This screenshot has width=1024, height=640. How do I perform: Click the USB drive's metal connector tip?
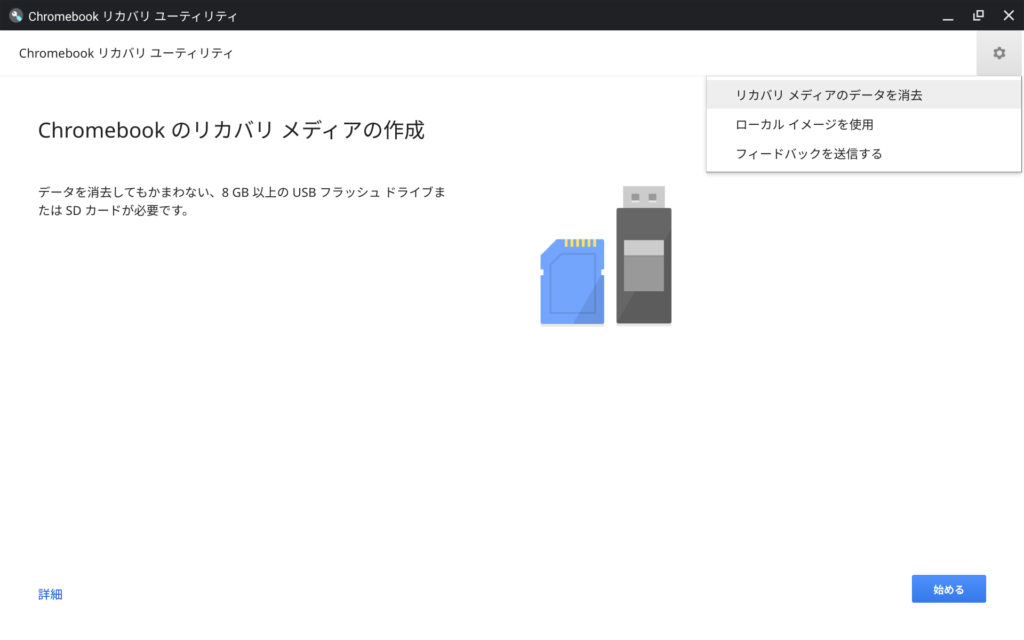click(643, 196)
